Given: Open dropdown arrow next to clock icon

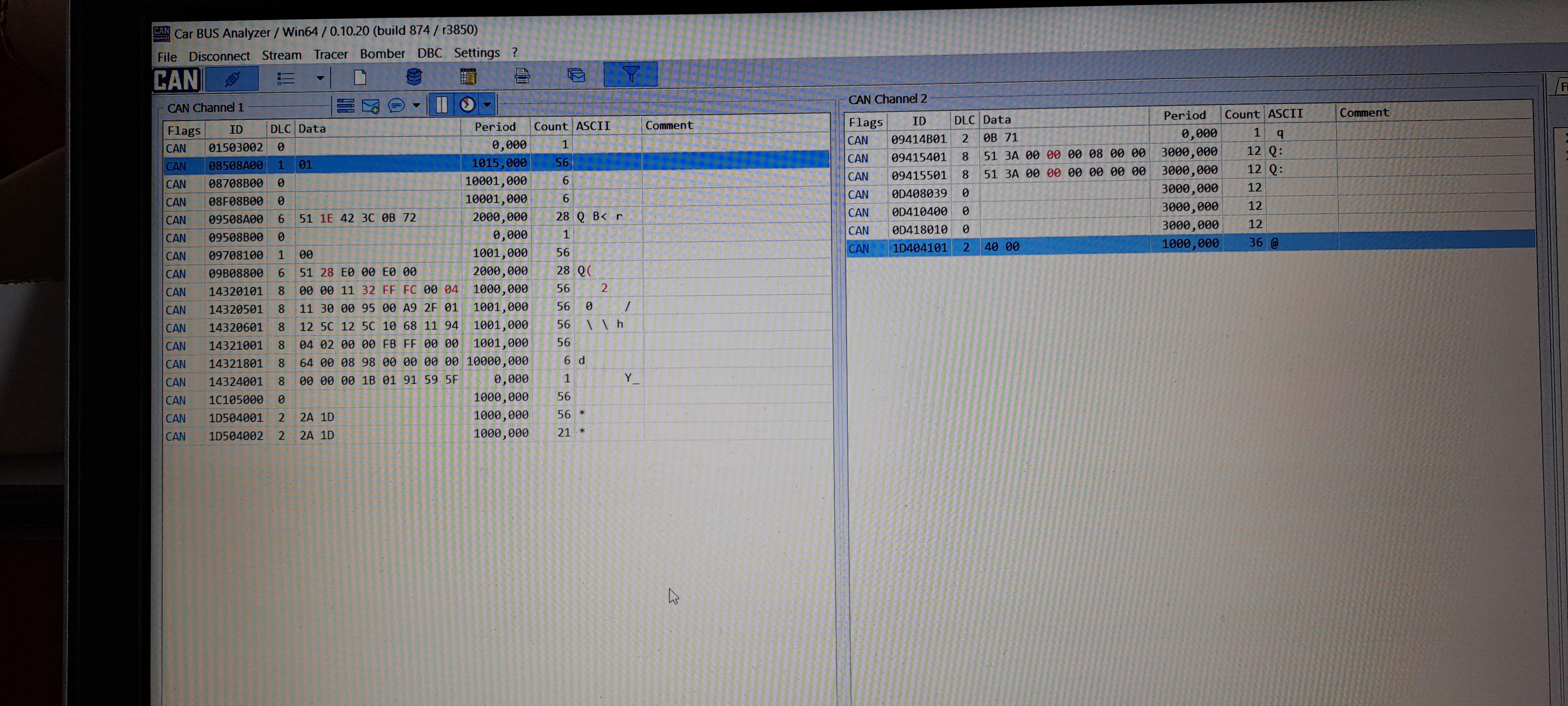Looking at the screenshot, I should [x=487, y=104].
